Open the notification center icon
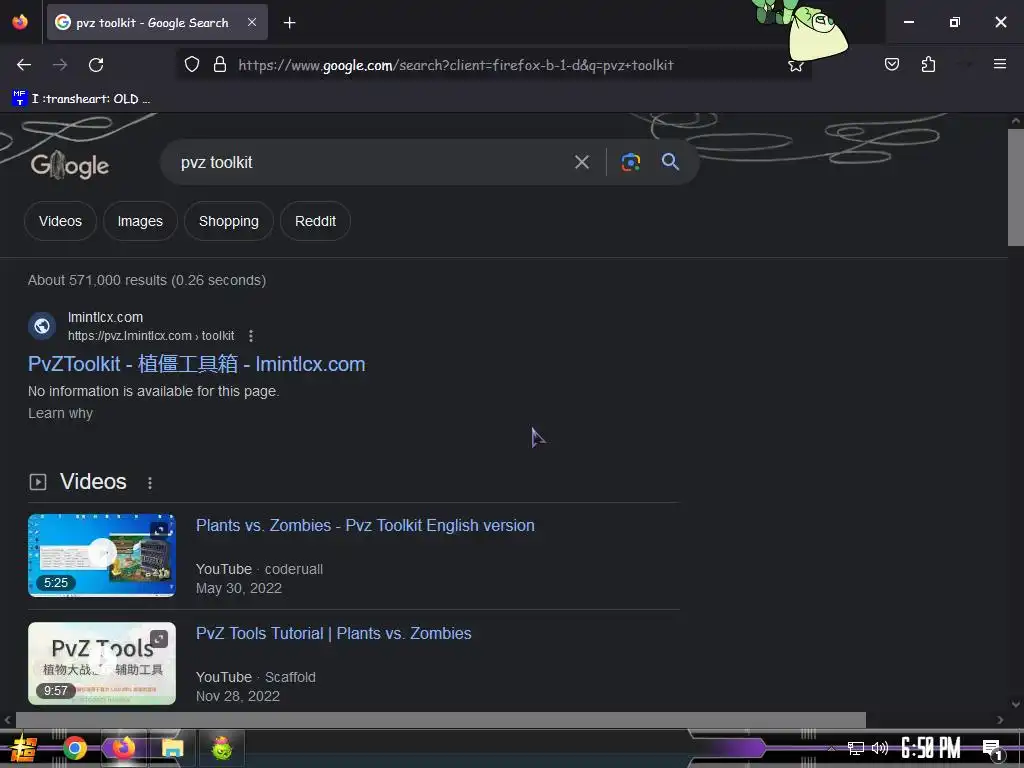Viewport: 1024px width, 768px height. pyautogui.click(x=992, y=749)
